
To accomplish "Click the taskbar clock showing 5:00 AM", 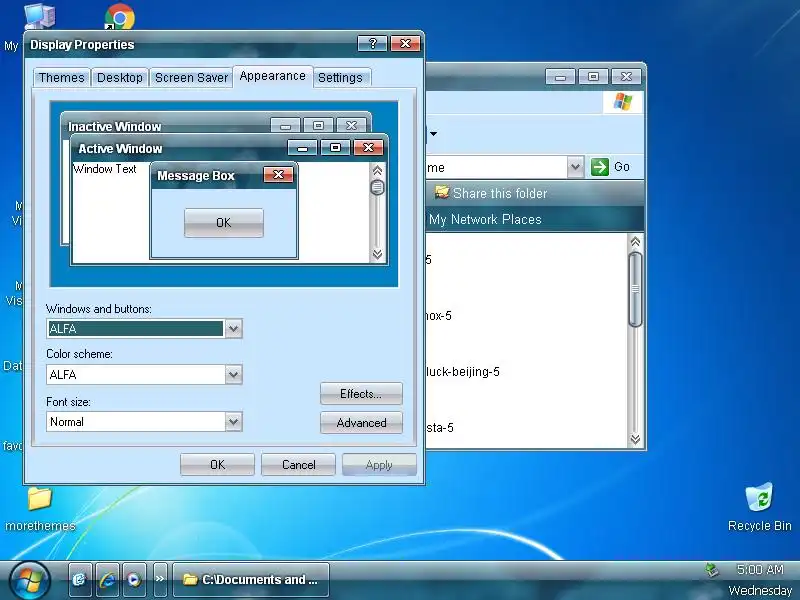I will pos(760,570).
